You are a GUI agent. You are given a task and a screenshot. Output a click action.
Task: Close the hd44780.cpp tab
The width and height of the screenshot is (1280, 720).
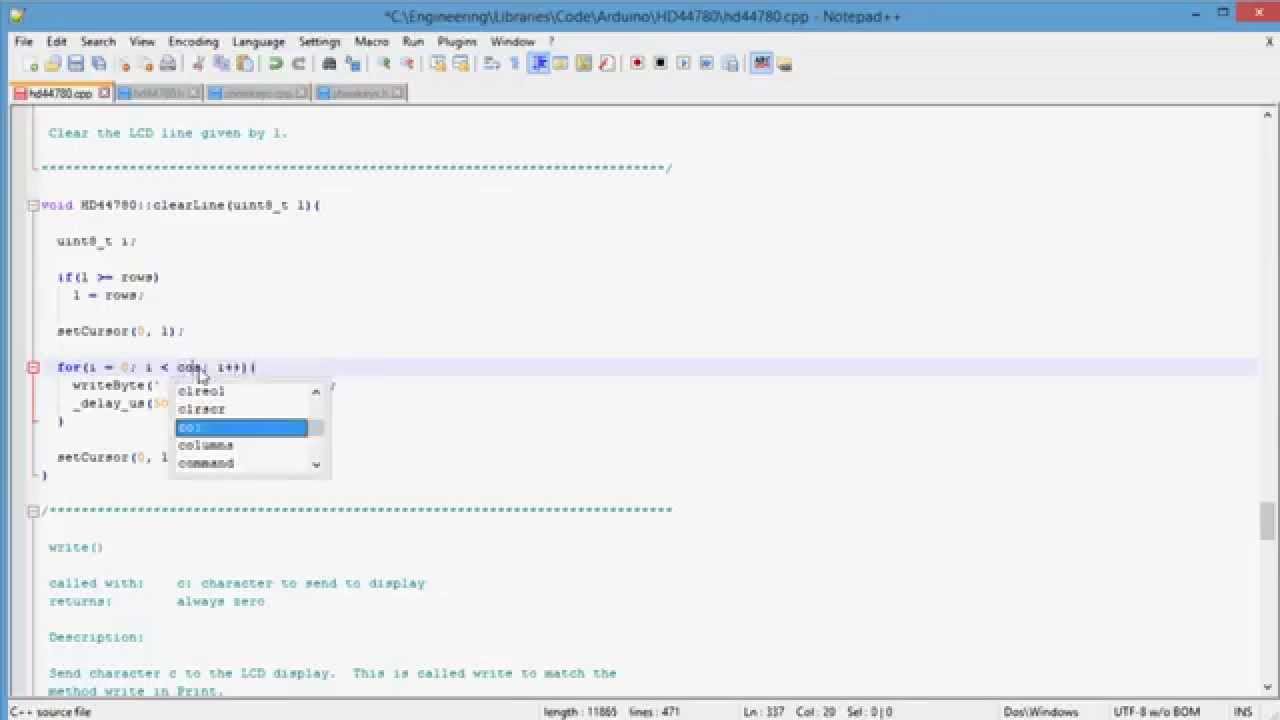click(x=104, y=93)
